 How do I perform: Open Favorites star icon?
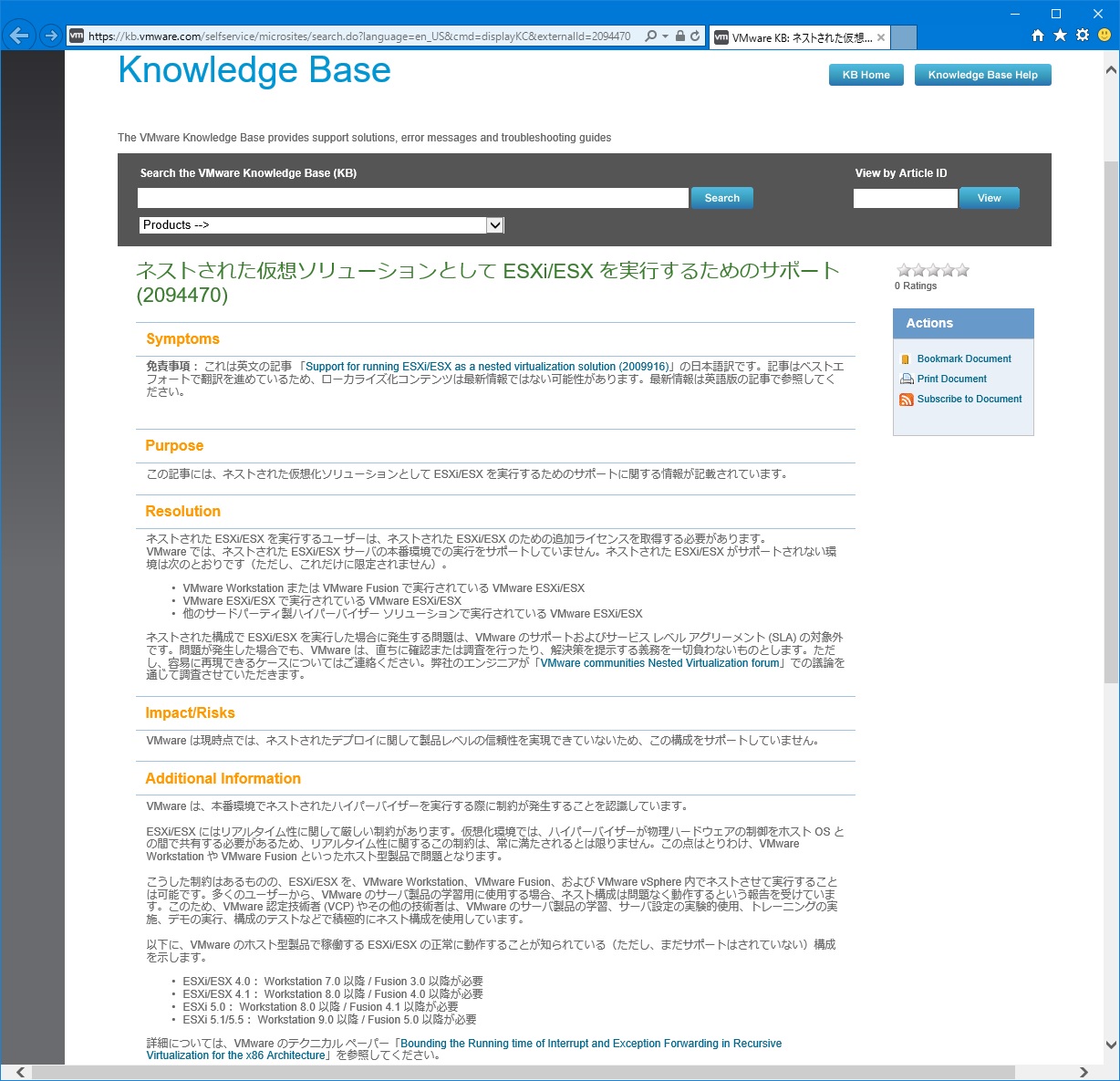click(x=1060, y=36)
